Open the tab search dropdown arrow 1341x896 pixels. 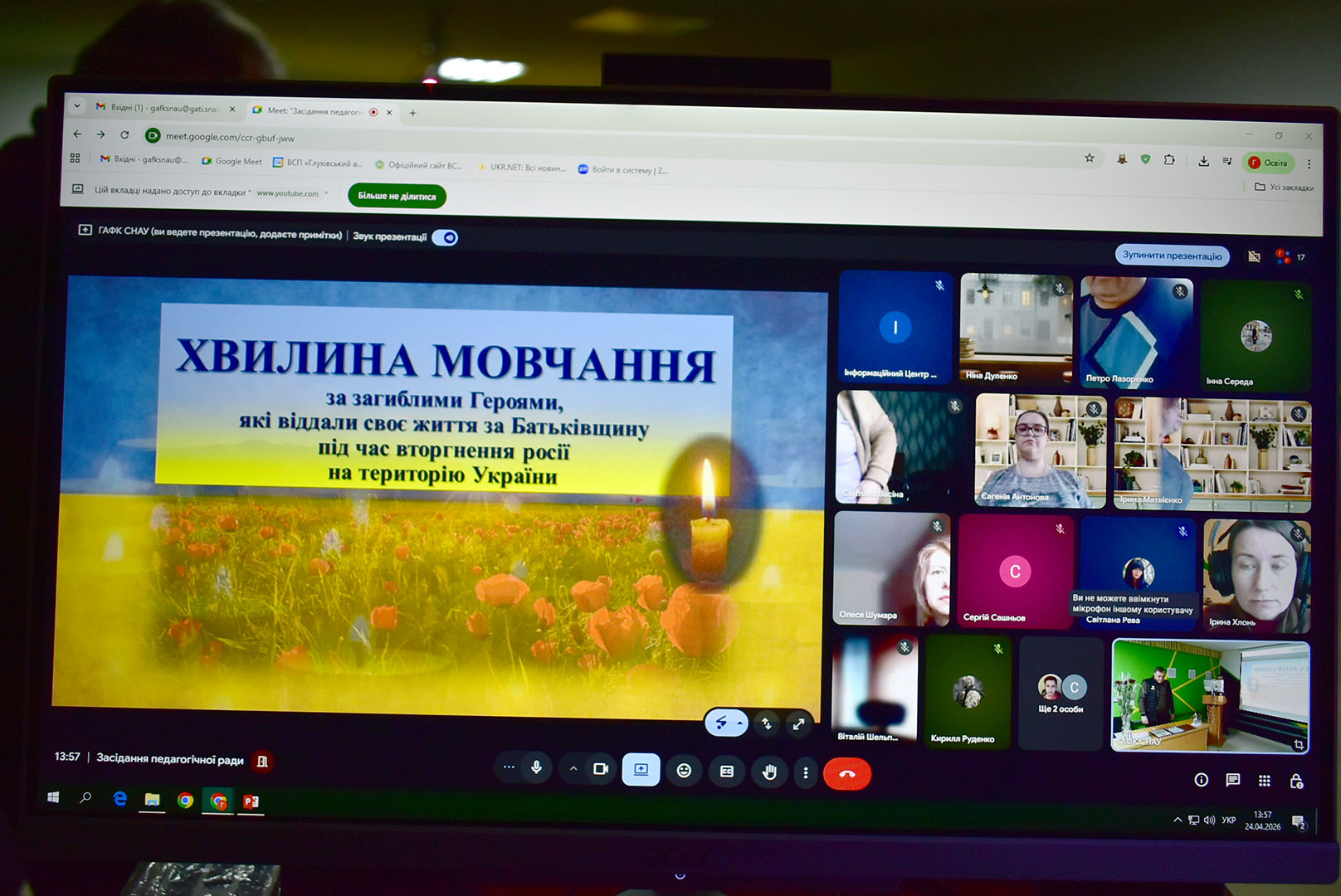coord(77,106)
